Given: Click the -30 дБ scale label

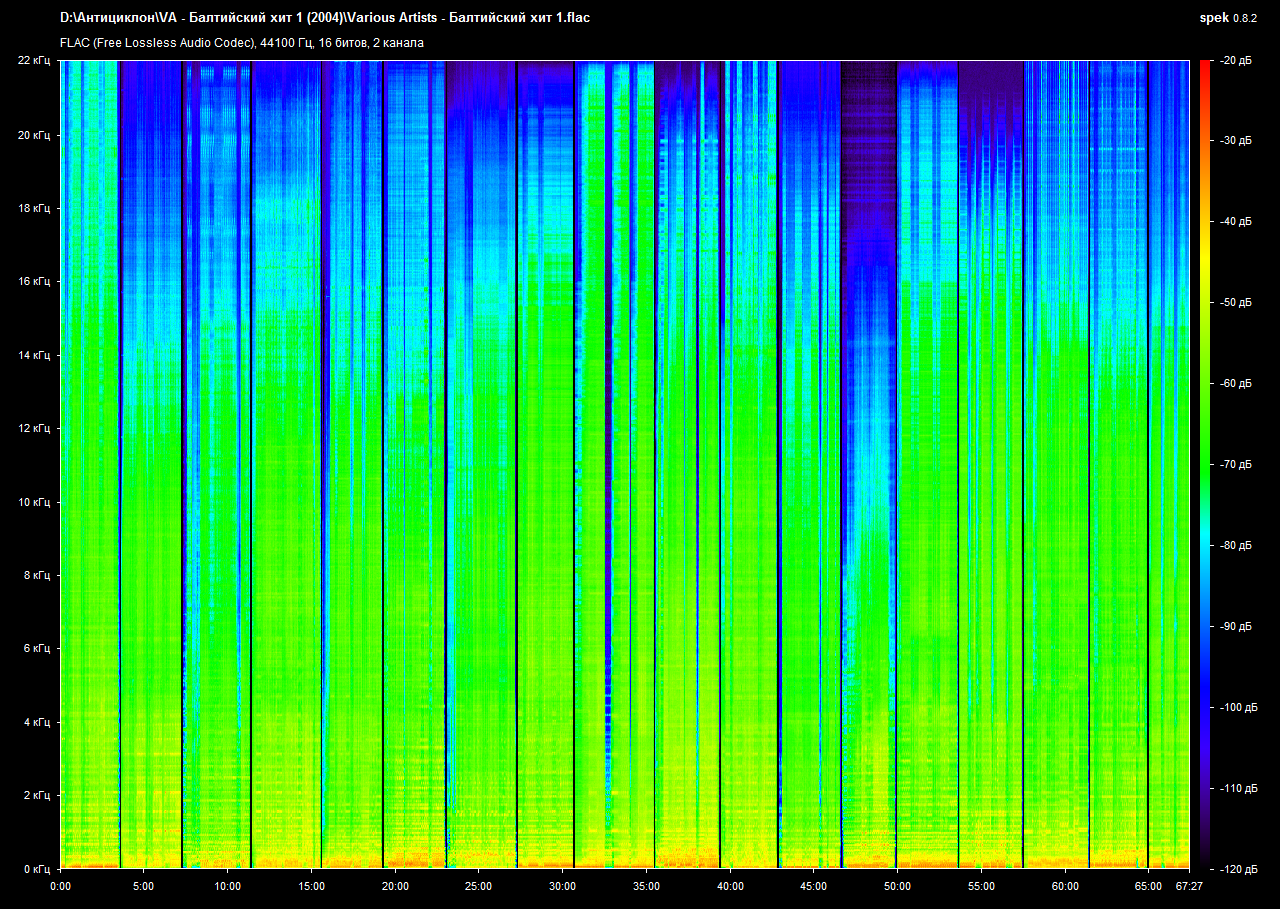Looking at the screenshot, I should 1235,142.
